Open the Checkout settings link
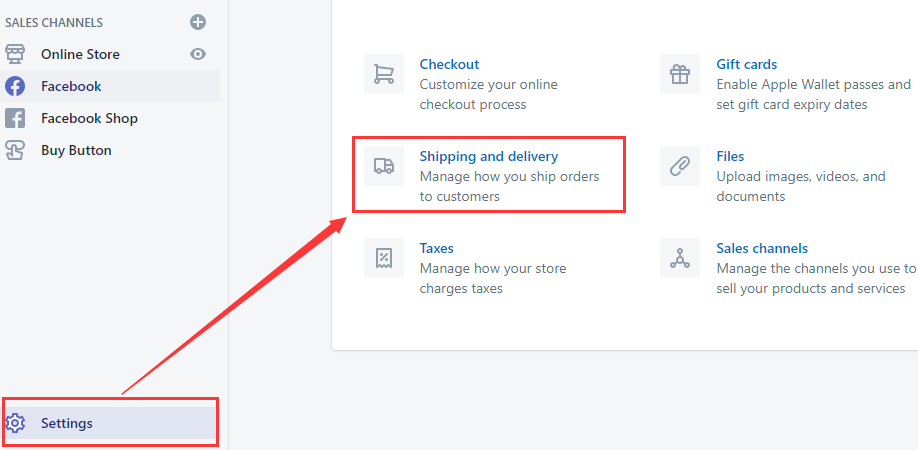Screen dimensions: 918x450 449,64
